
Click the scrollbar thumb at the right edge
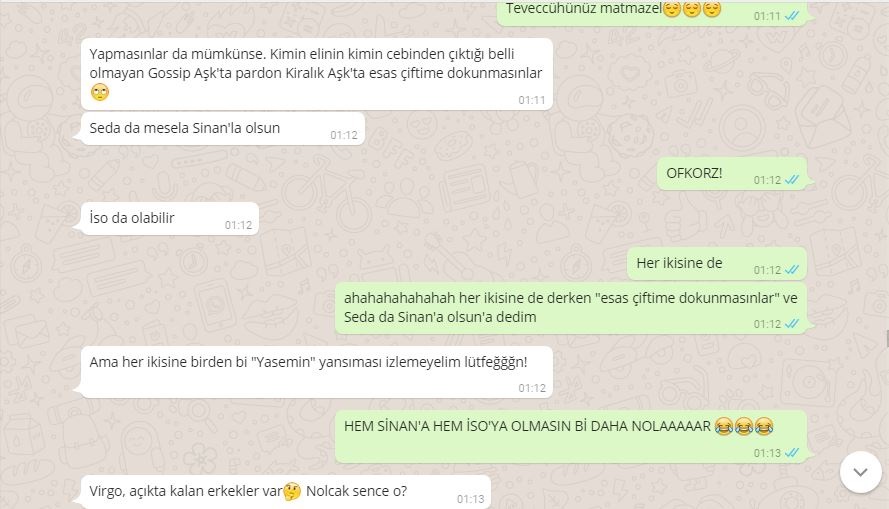pos(887,339)
